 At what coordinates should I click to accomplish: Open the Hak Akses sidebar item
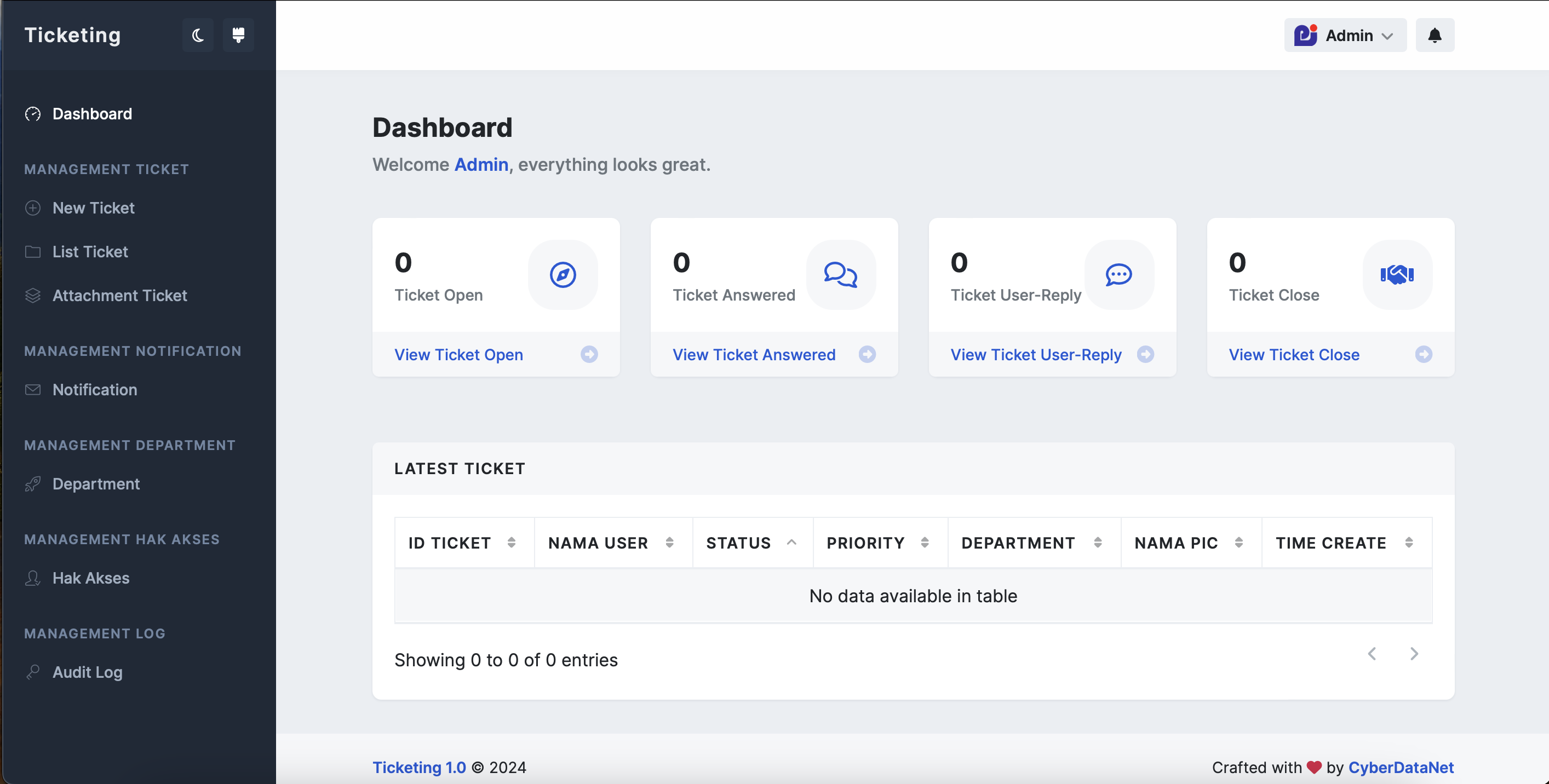pyautogui.click(x=91, y=578)
